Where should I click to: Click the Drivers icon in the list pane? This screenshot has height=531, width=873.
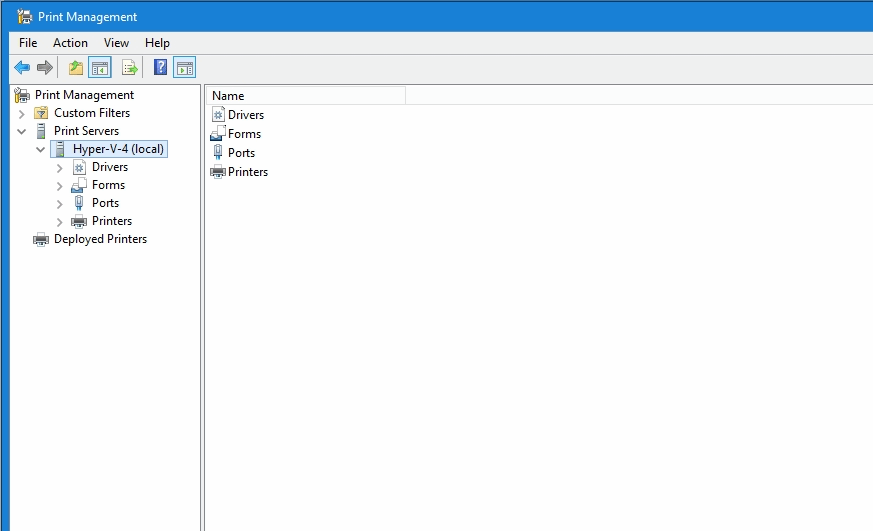(218, 115)
